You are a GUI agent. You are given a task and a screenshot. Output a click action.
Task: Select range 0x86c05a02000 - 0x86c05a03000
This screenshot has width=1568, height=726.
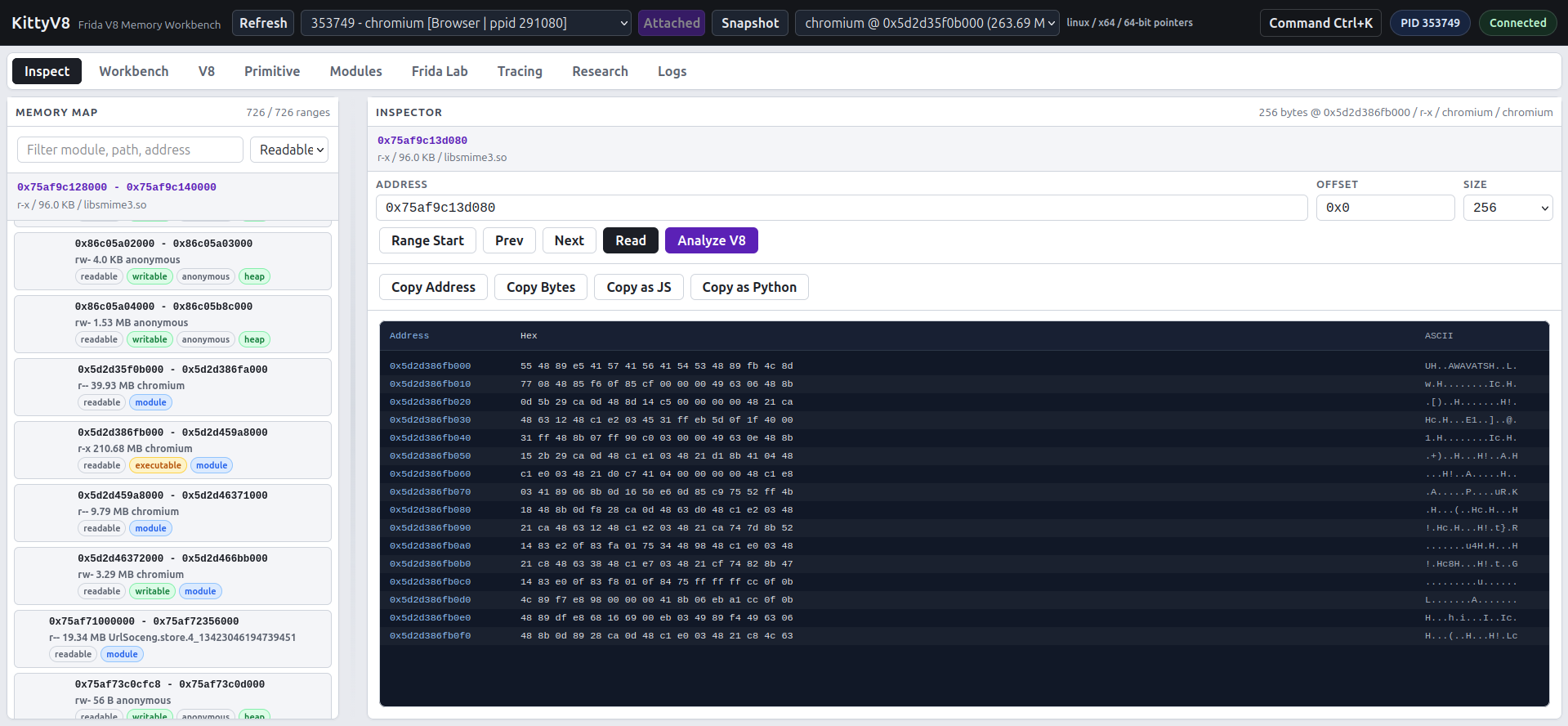172,261
